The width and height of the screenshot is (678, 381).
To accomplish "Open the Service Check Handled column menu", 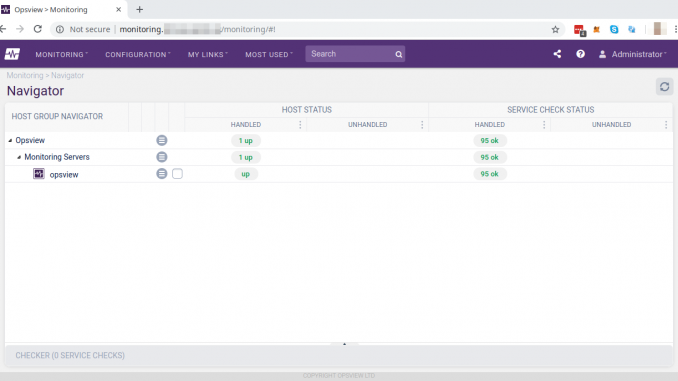I will point(544,125).
